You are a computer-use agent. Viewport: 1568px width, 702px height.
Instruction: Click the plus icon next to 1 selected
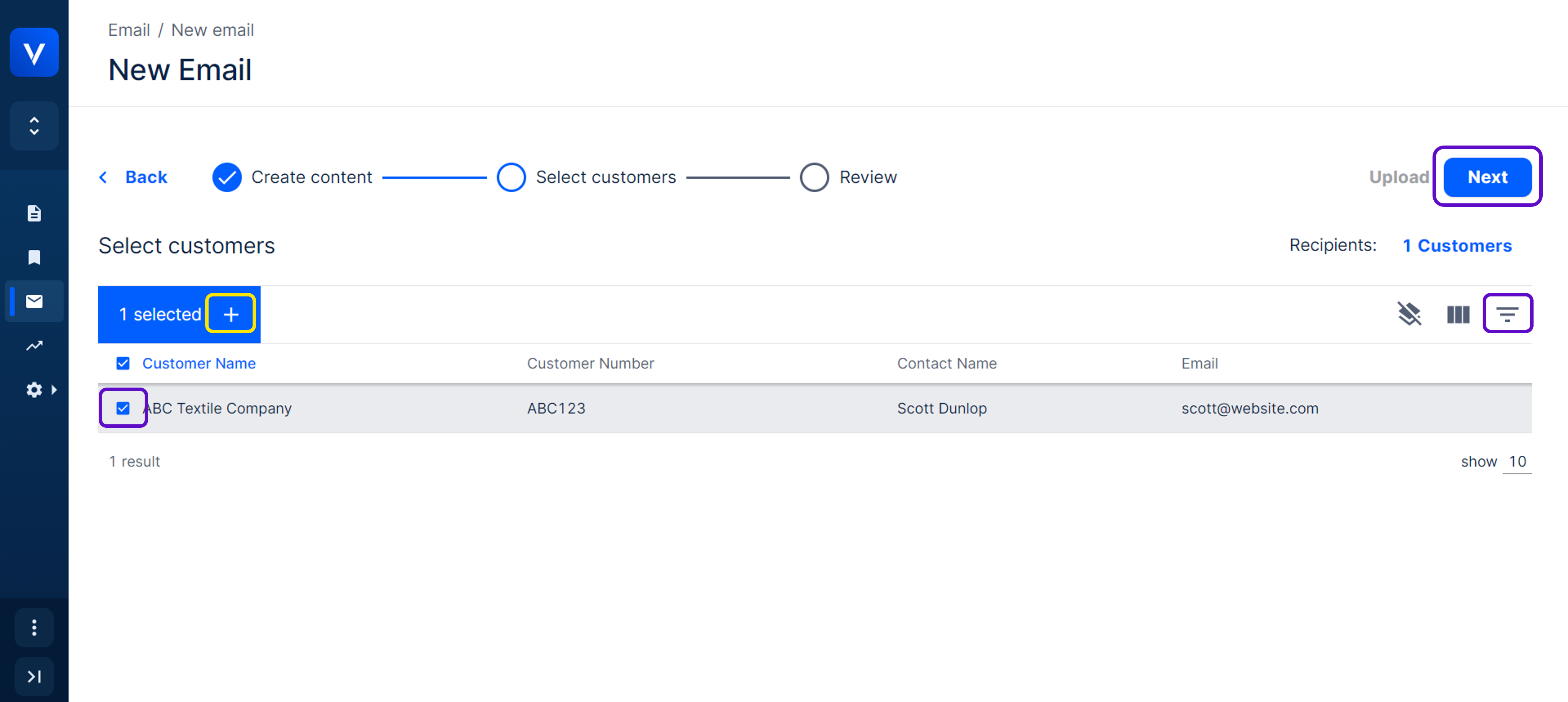231,314
